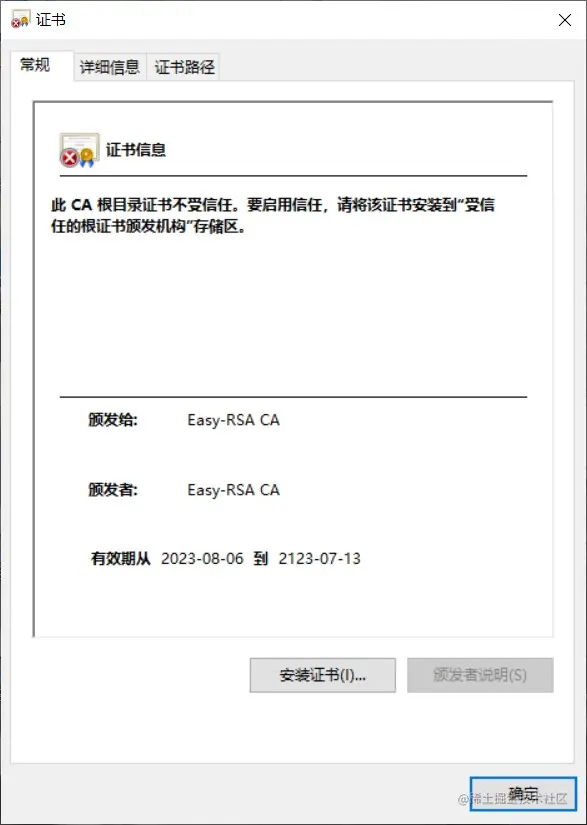The height and width of the screenshot is (825, 587).
Task: Click the 有效期从 label
Action: pos(121,558)
